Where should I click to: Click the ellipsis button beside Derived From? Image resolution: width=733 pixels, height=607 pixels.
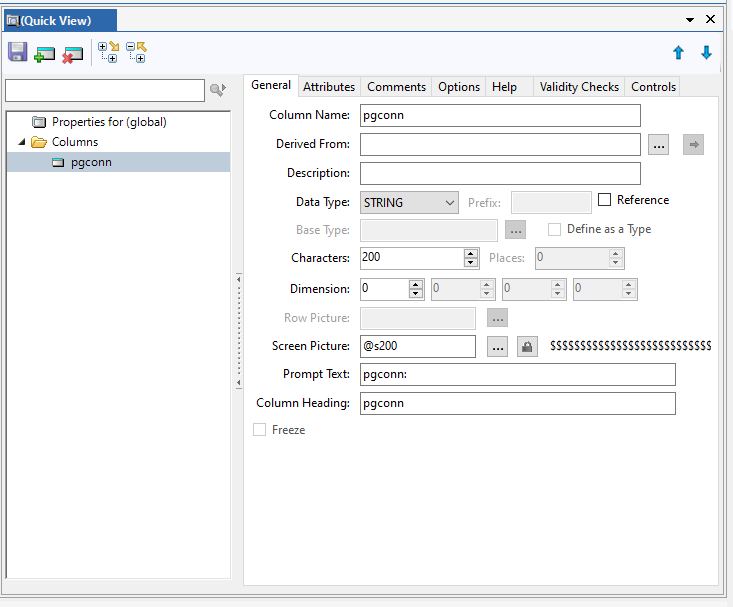(x=658, y=145)
